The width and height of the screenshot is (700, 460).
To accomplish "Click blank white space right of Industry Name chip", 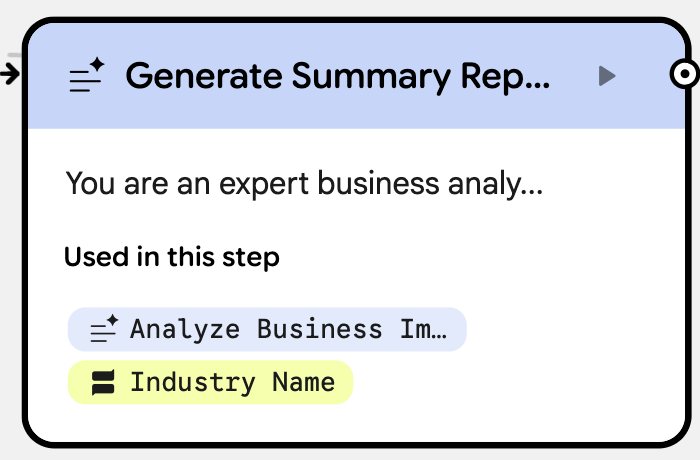I will (x=500, y=382).
